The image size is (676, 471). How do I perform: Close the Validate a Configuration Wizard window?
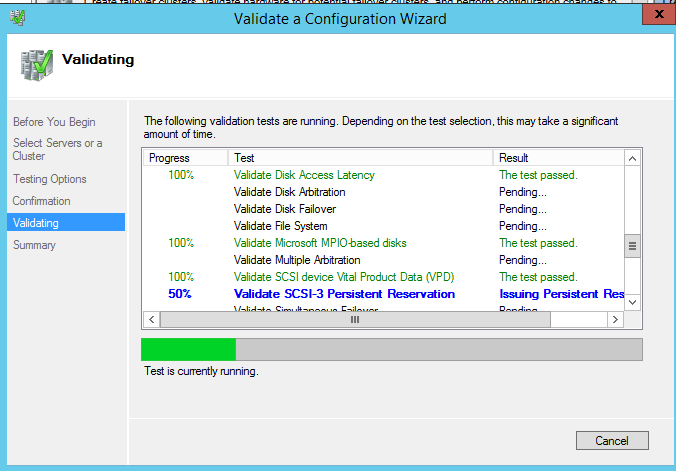click(x=659, y=14)
